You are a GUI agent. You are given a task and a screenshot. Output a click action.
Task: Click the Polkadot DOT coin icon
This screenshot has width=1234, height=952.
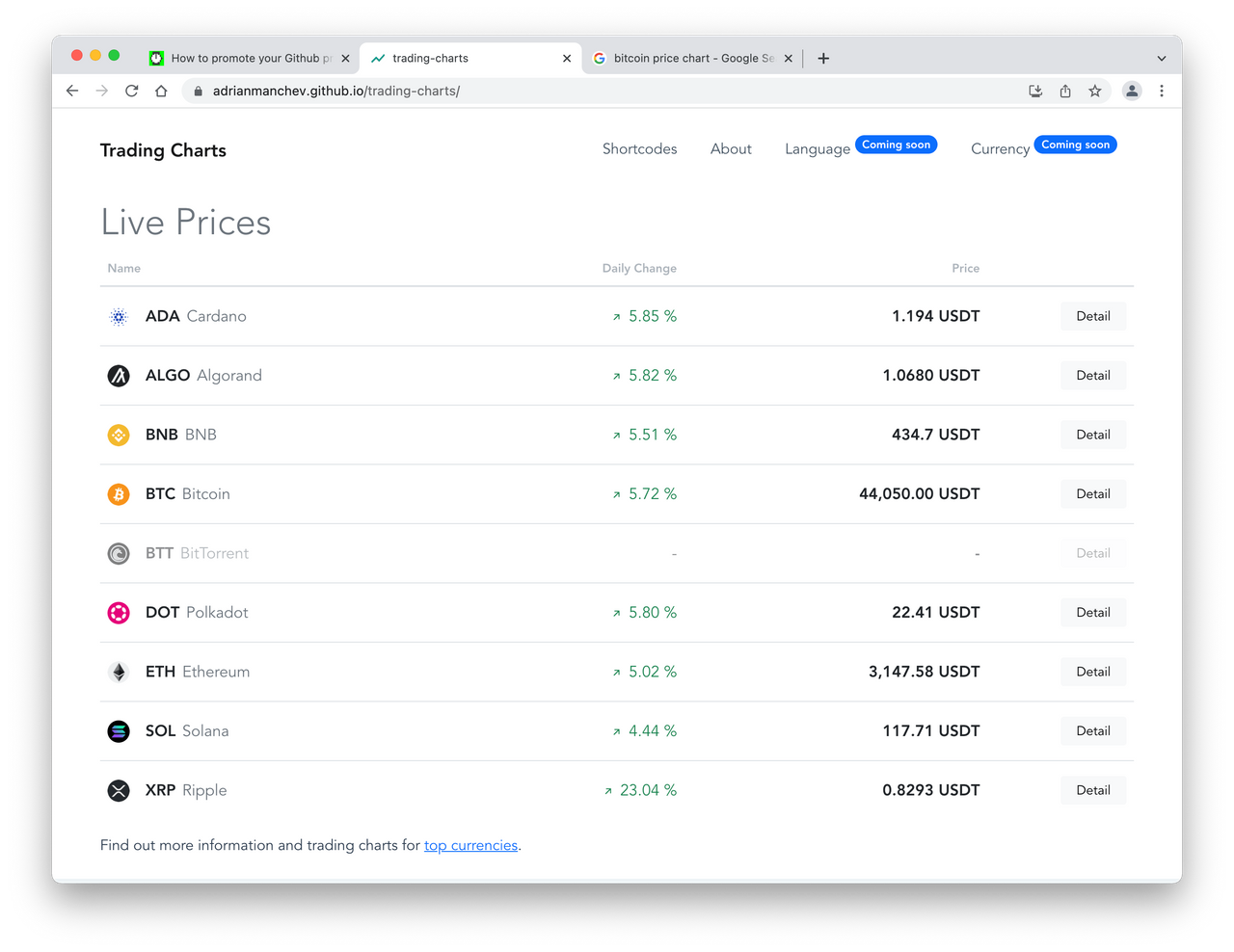coord(119,613)
